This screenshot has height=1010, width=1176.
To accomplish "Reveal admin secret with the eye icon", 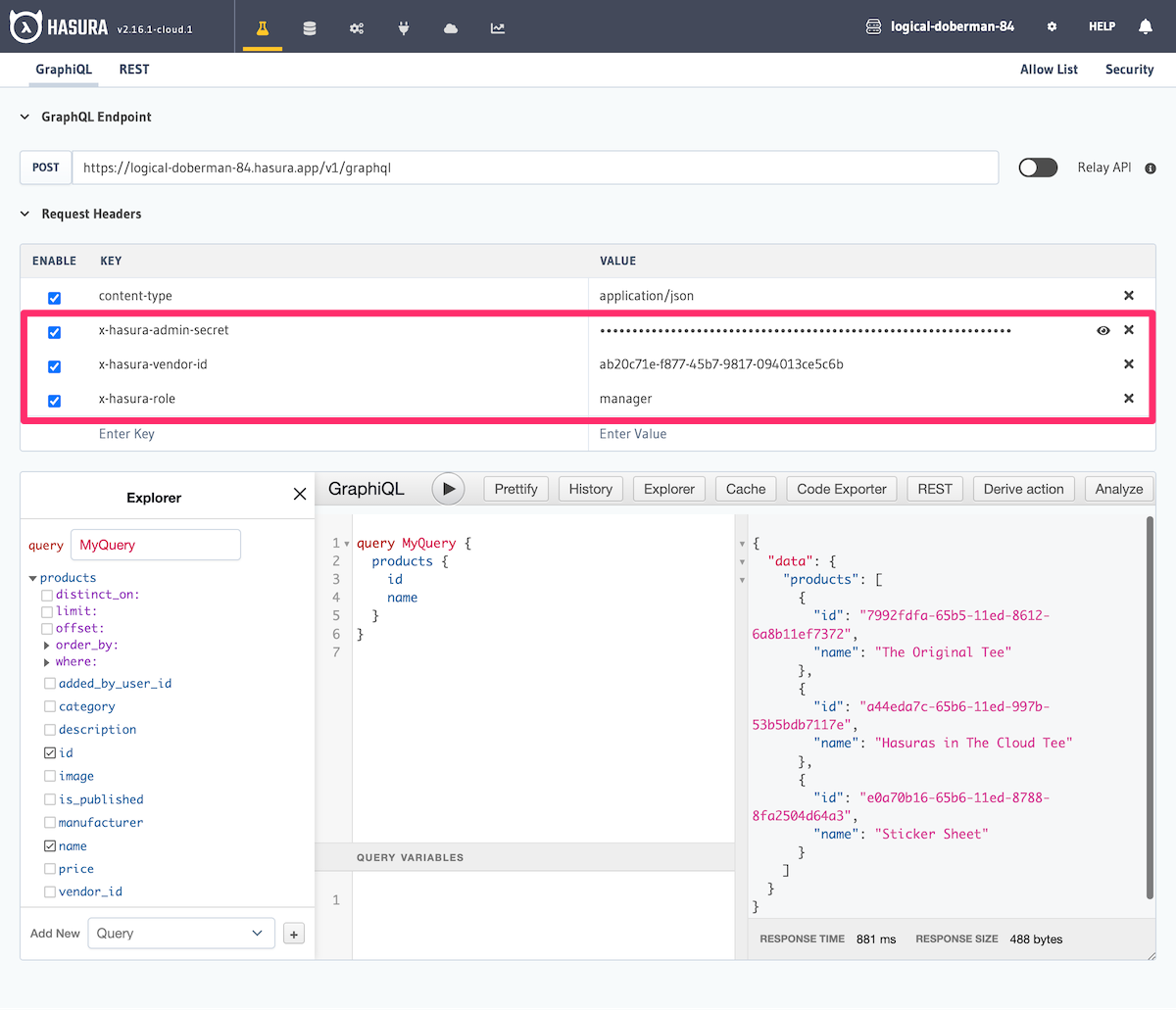I will pos(1103,331).
